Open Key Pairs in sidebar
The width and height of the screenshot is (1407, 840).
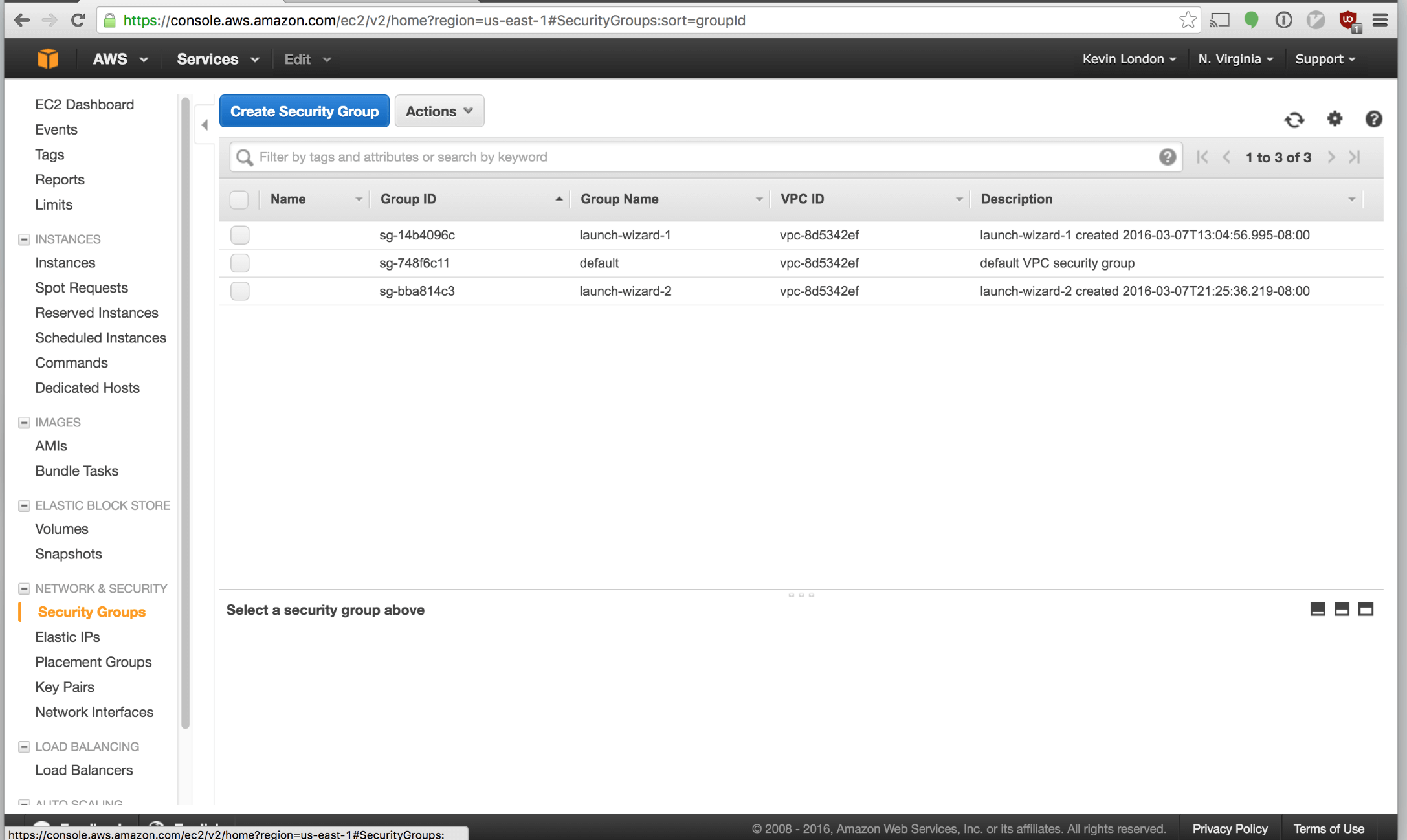point(65,687)
